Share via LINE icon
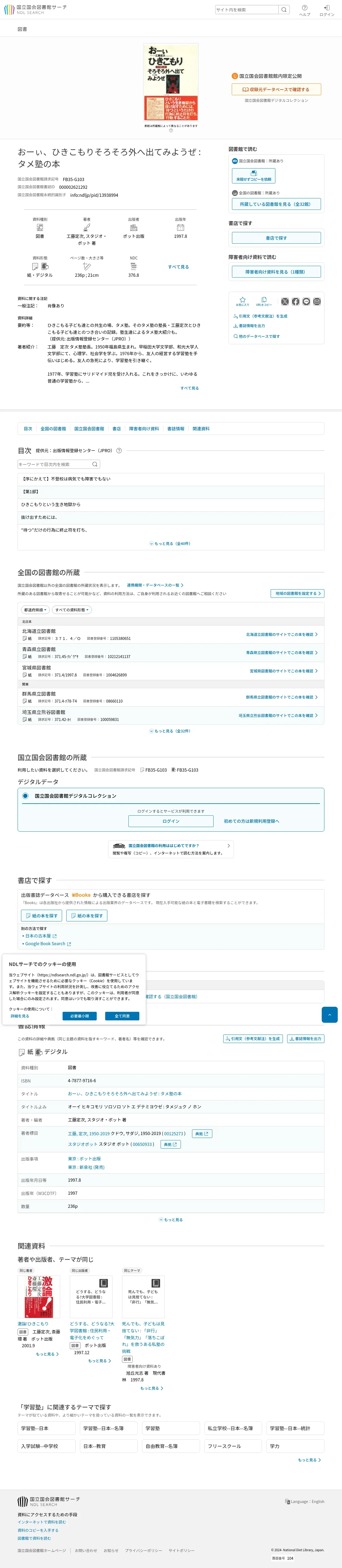Viewport: 342px width, 1568px height. click(306, 301)
